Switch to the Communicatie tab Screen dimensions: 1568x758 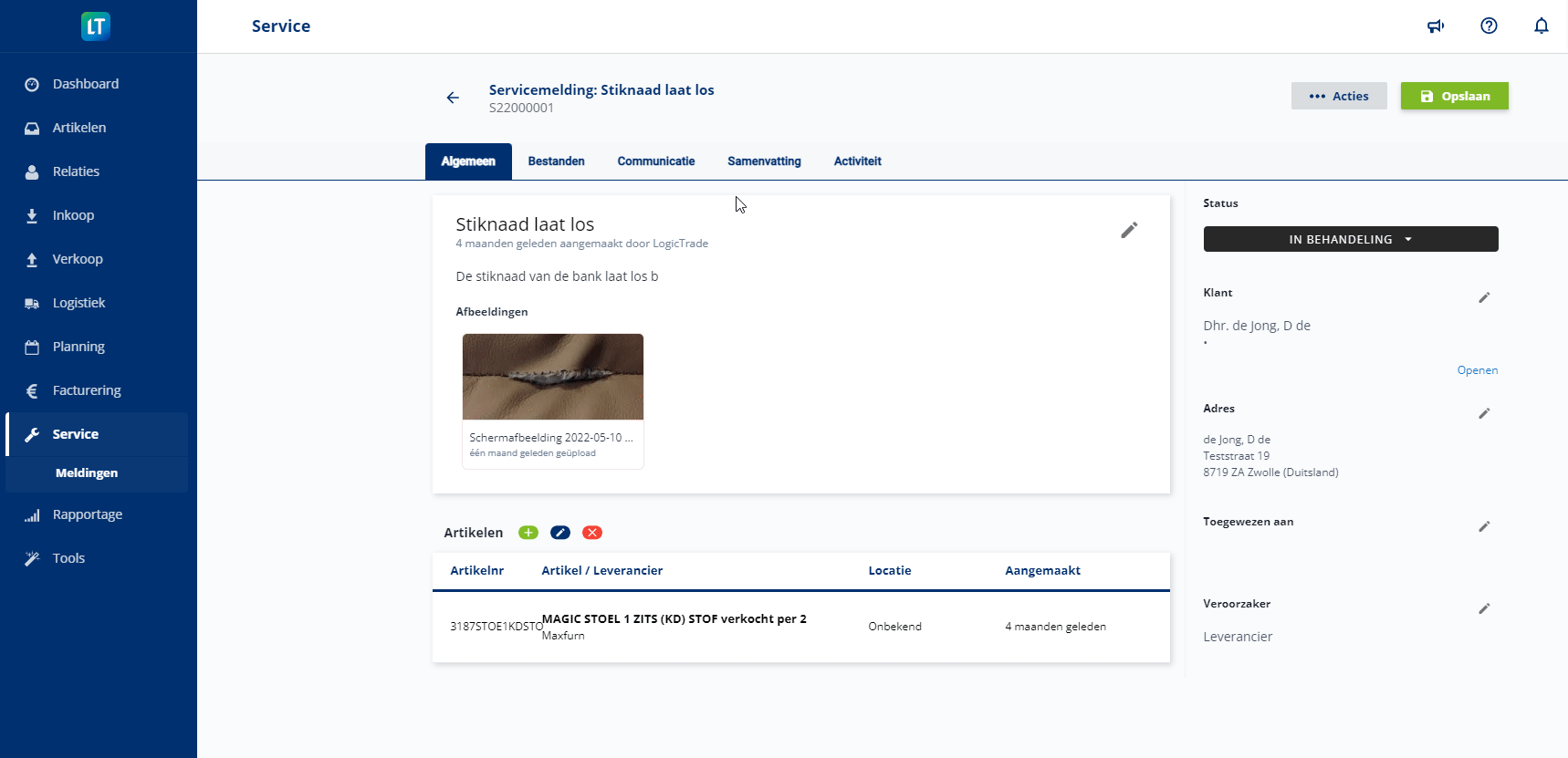click(655, 161)
